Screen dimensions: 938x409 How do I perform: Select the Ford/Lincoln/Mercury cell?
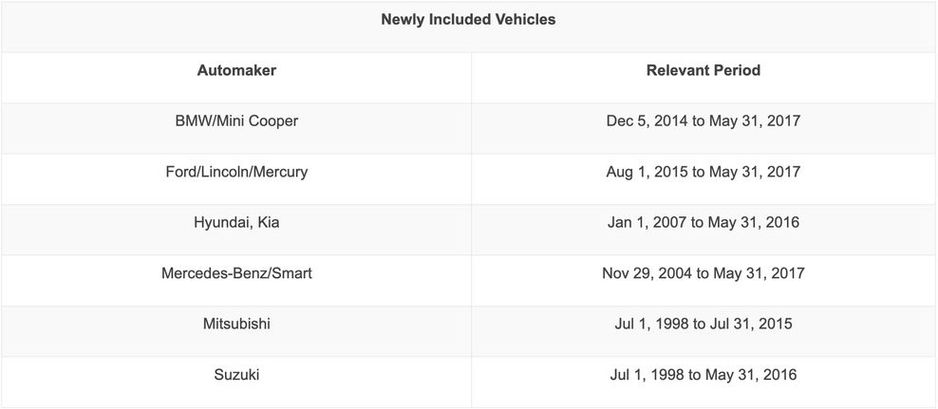[x=237, y=172]
